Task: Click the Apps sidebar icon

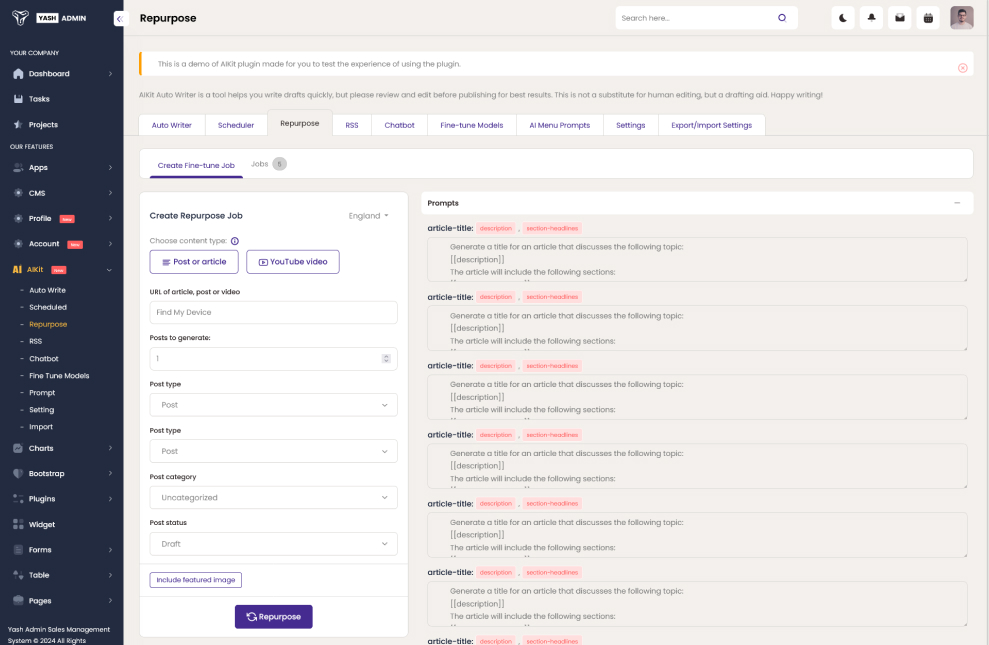Action: 18,168
